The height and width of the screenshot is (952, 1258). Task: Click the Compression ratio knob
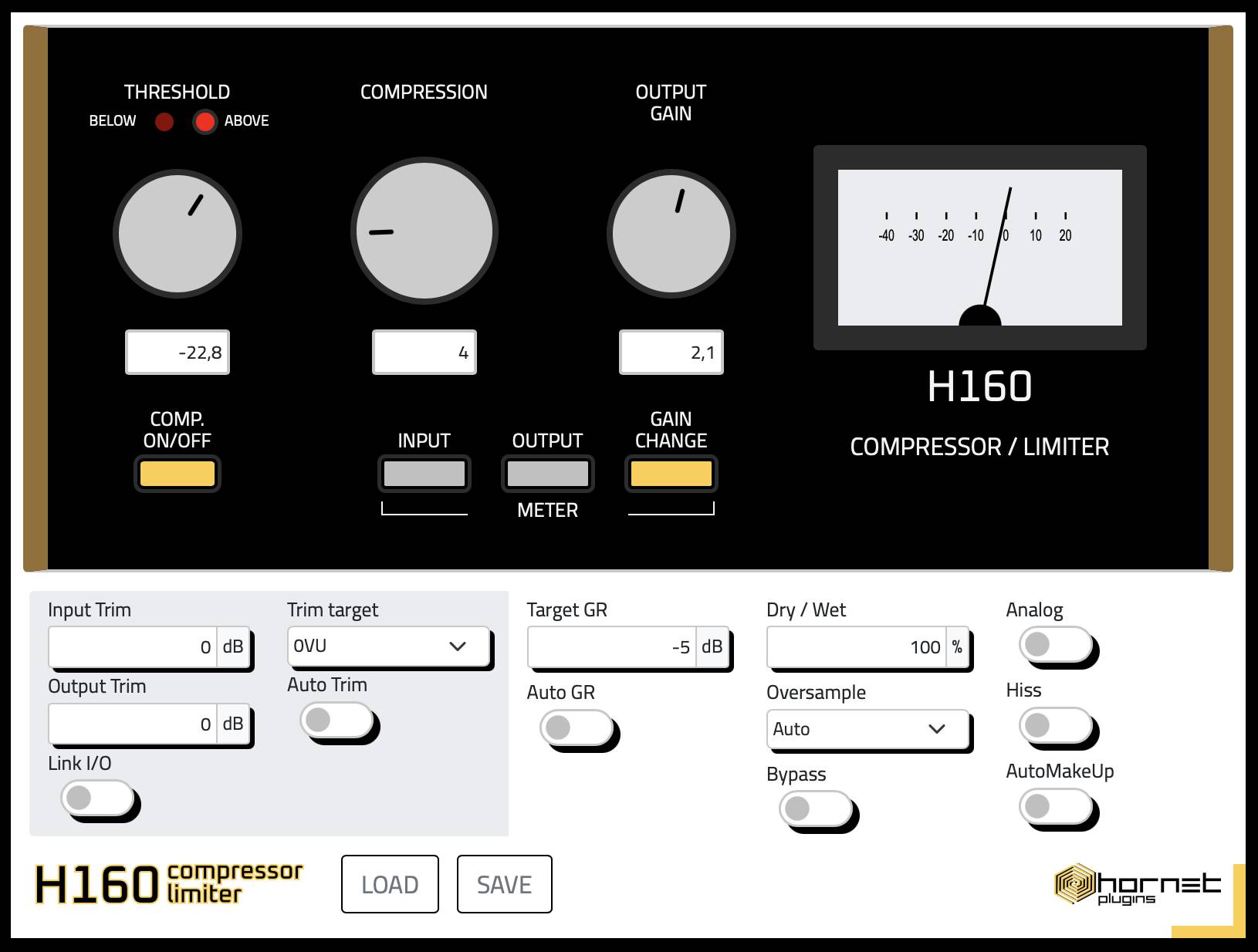tap(424, 231)
